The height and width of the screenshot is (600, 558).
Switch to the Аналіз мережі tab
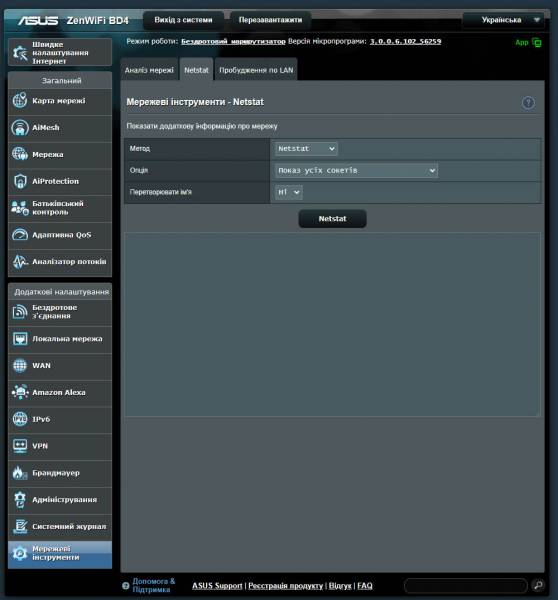(x=149, y=70)
